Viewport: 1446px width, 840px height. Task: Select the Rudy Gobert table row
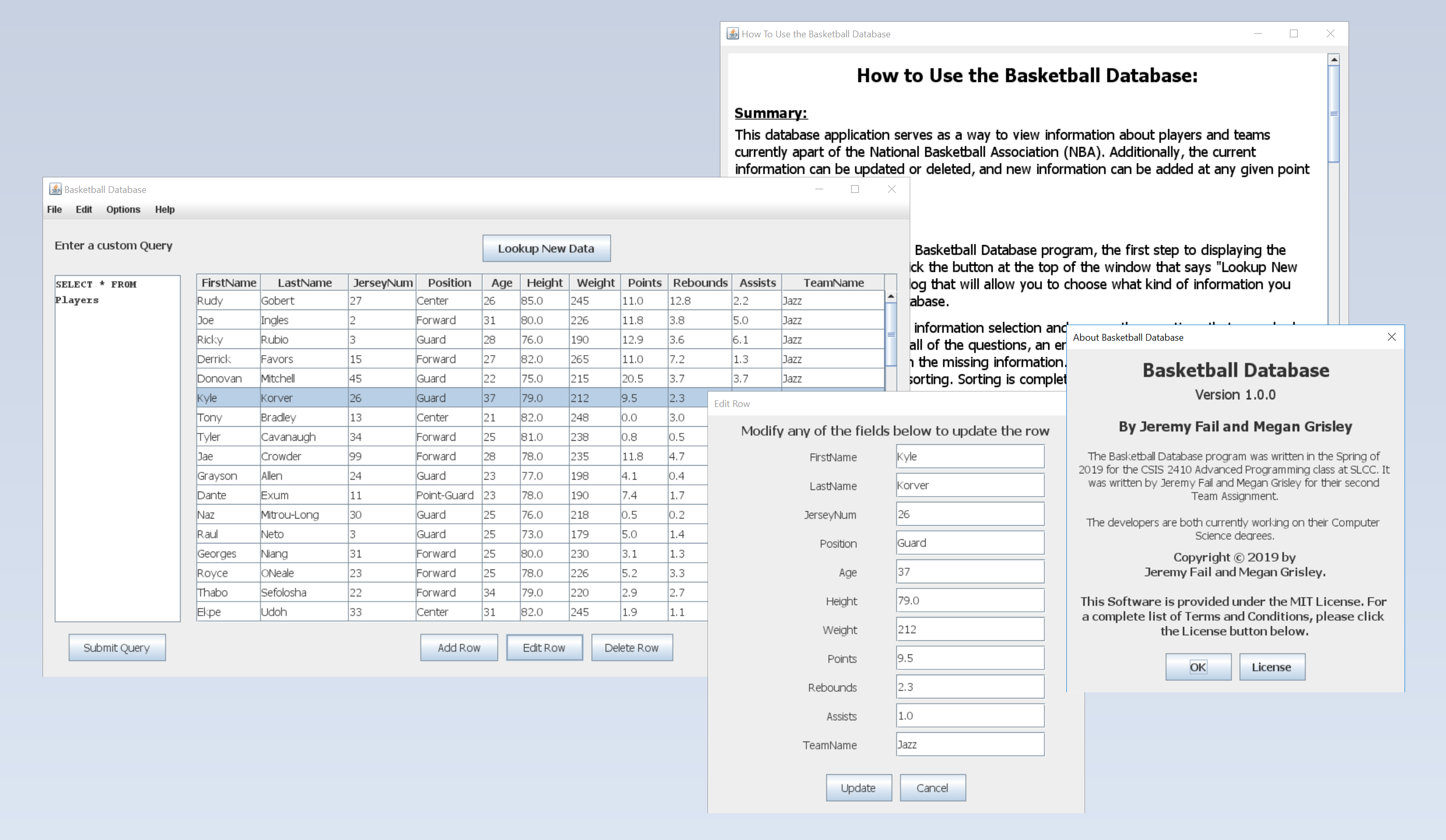pos(540,301)
